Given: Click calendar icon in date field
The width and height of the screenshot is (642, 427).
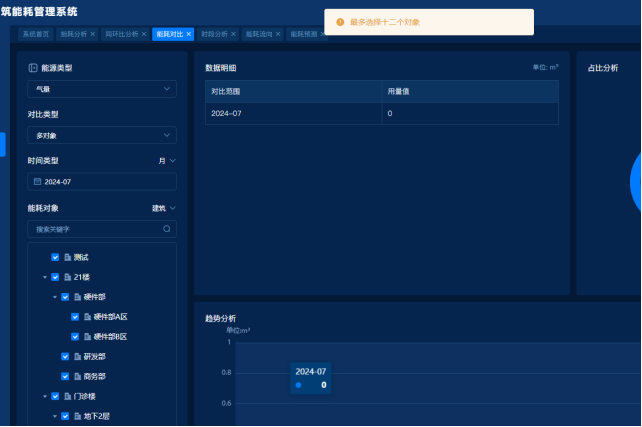Looking at the screenshot, I should (x=37, y=182).
